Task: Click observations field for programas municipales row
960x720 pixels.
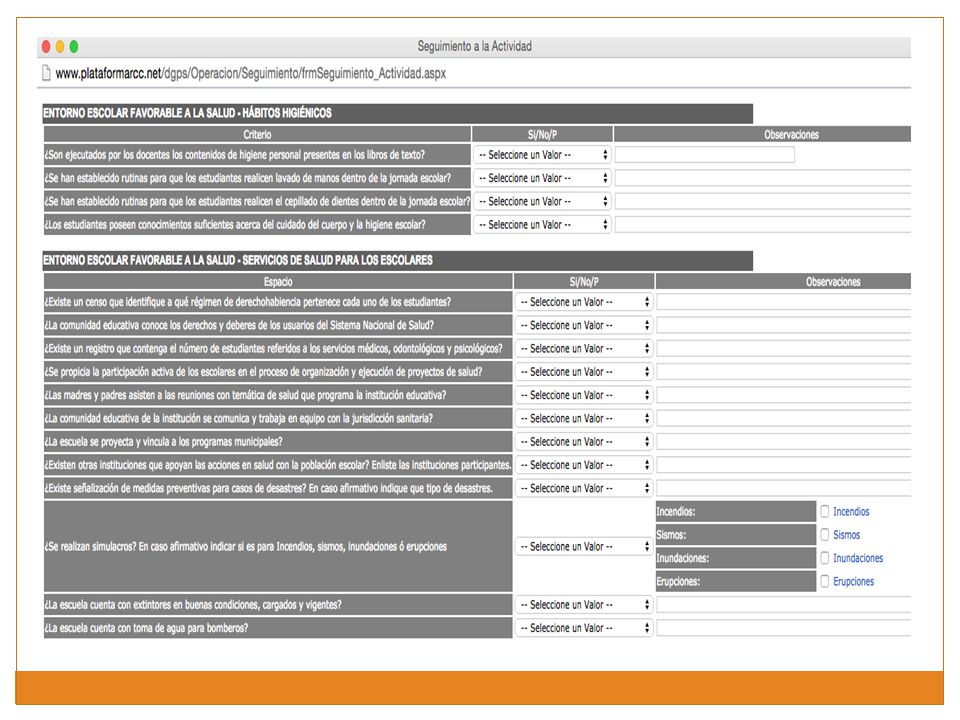Action: click(x=784, y=441)
